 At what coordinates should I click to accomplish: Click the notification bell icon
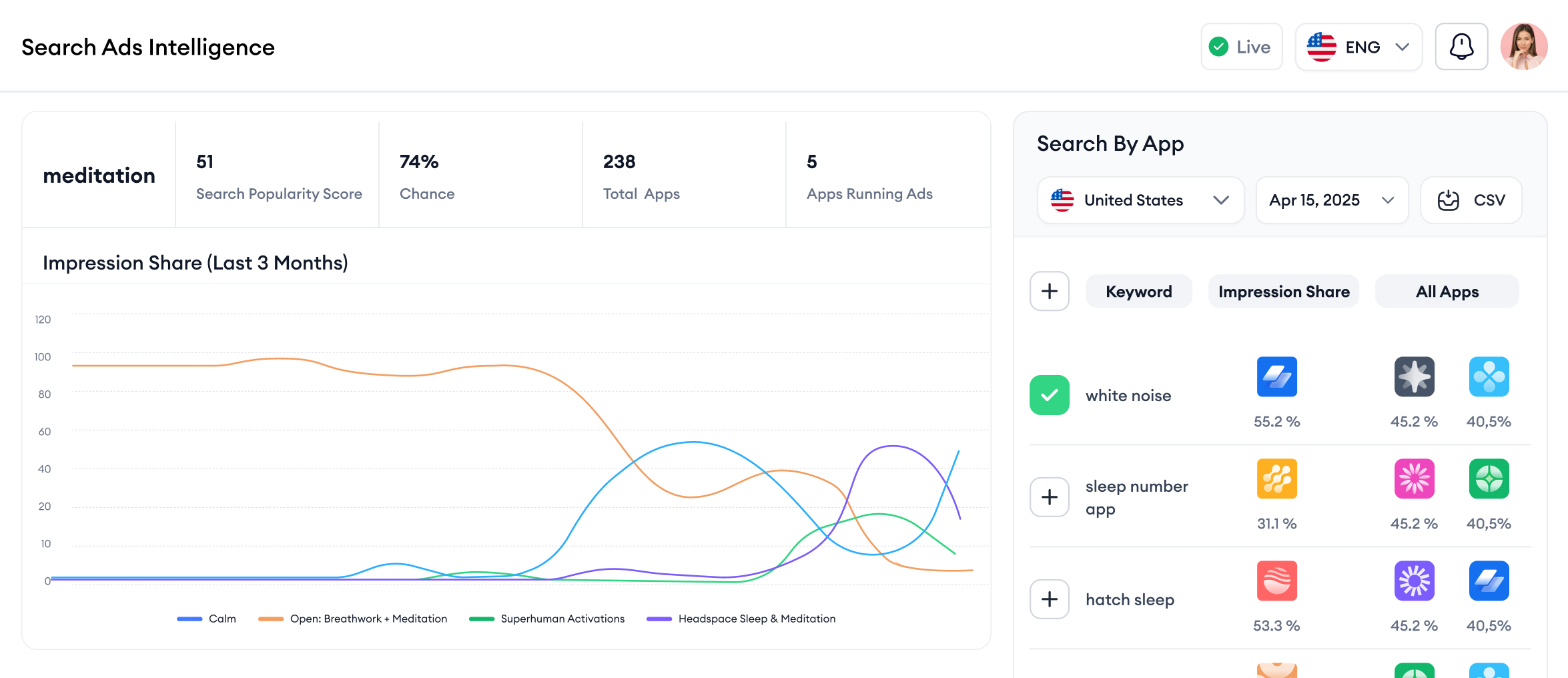click(x=1461, y=47)
